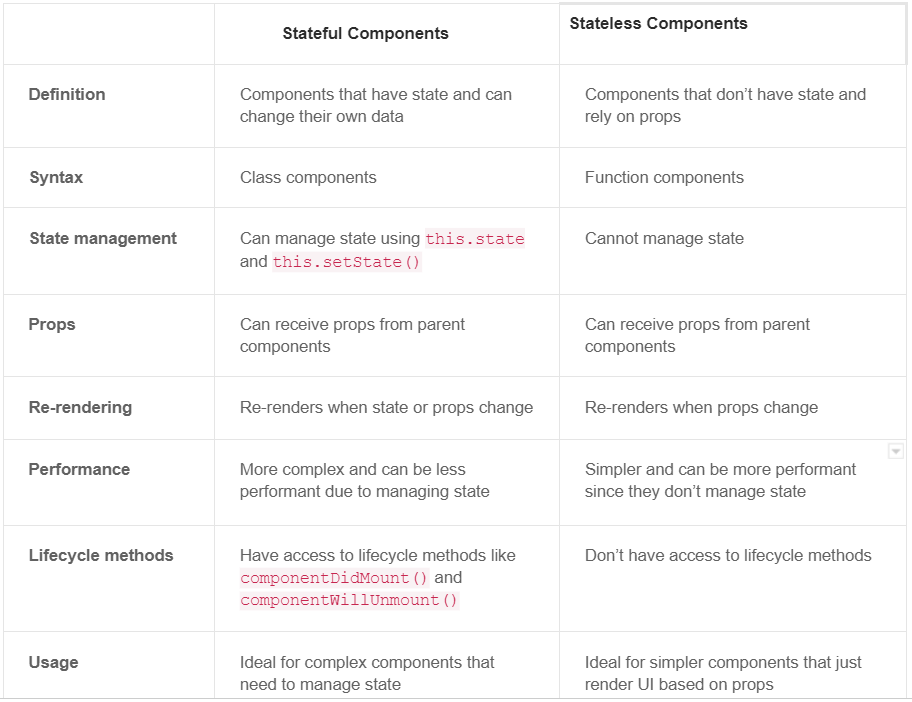The image size is (912, 702).
Task: Select the componentWillUnmount() code text
Action: (349, 600)
